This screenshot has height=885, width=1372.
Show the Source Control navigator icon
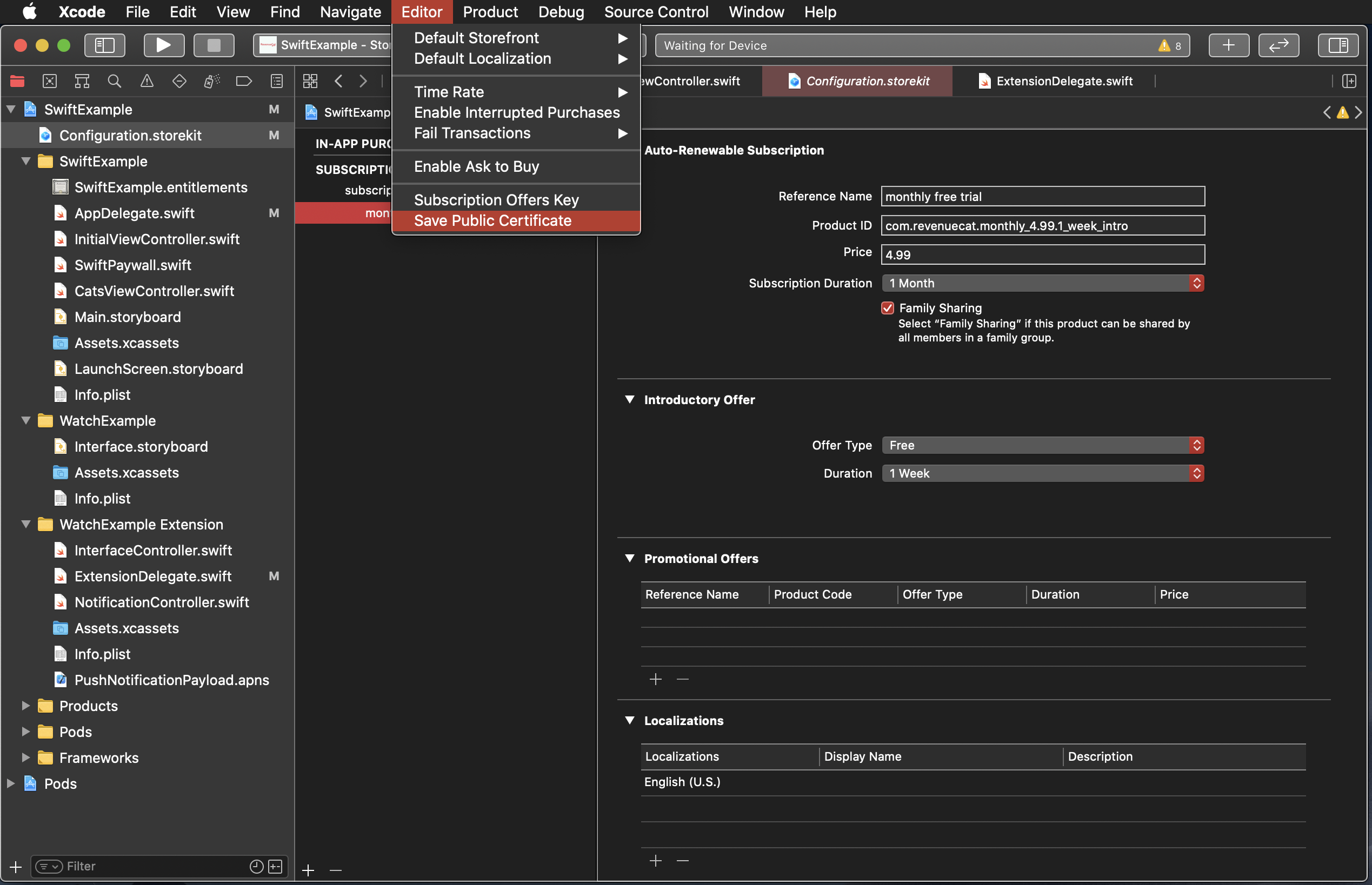[x=50, y=81]
